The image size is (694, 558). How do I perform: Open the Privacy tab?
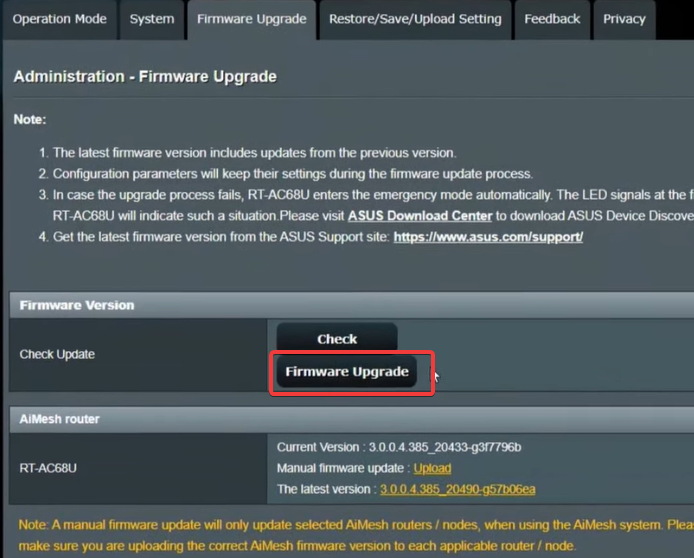point(624,19)
